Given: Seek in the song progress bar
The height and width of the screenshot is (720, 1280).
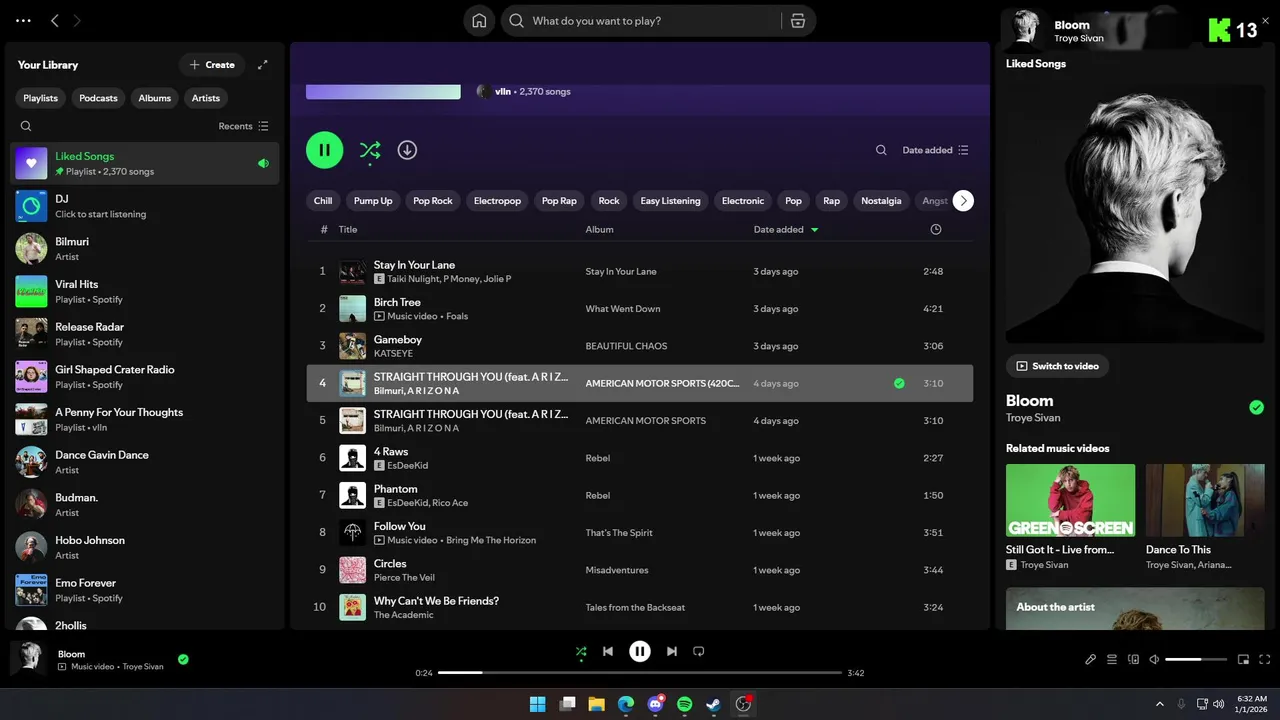Looking at the screenshot, I should tap(640, 673).
